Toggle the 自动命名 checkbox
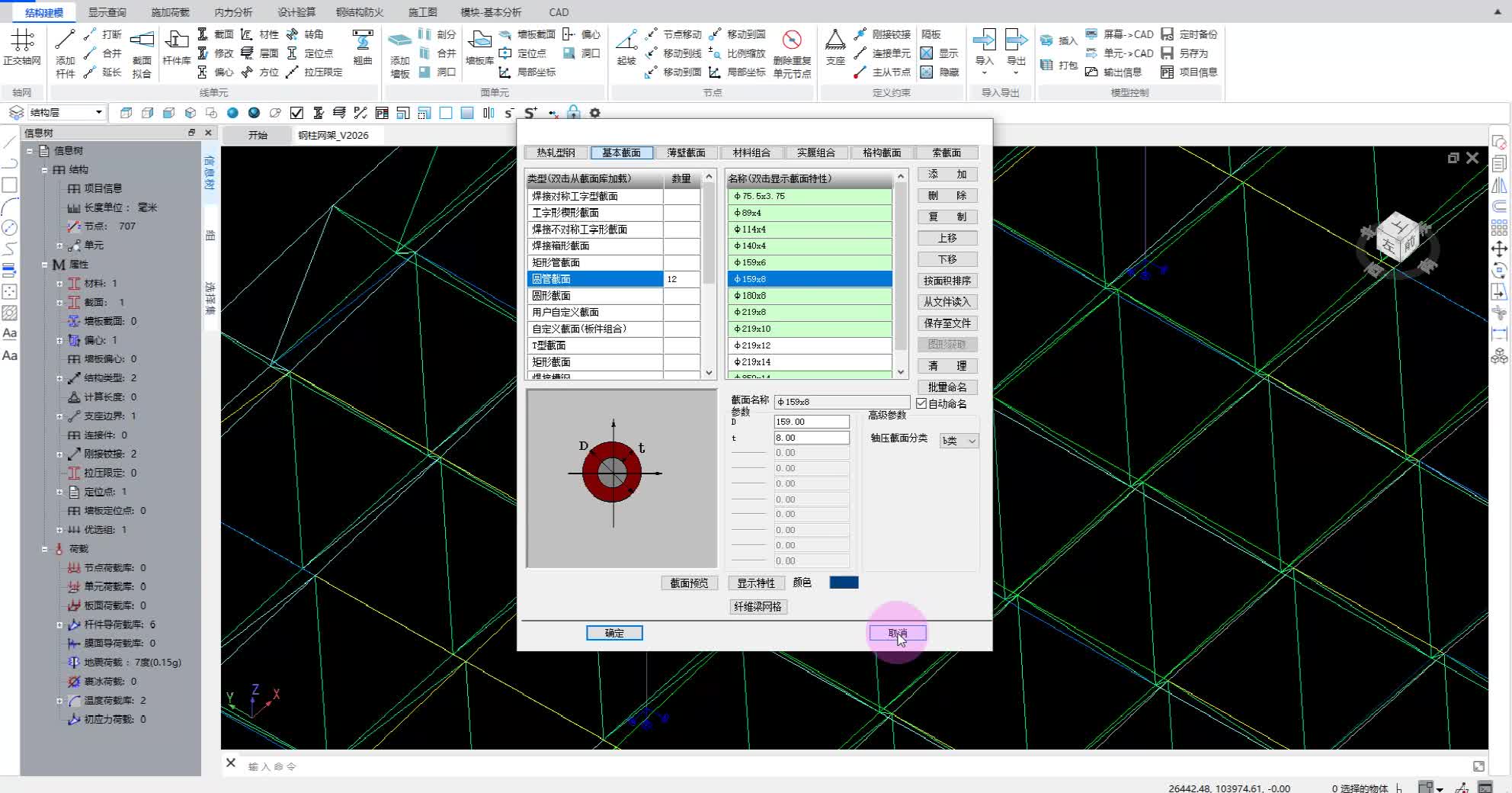This screenshot has height=793, width=1512. click(x=921, y=403)
